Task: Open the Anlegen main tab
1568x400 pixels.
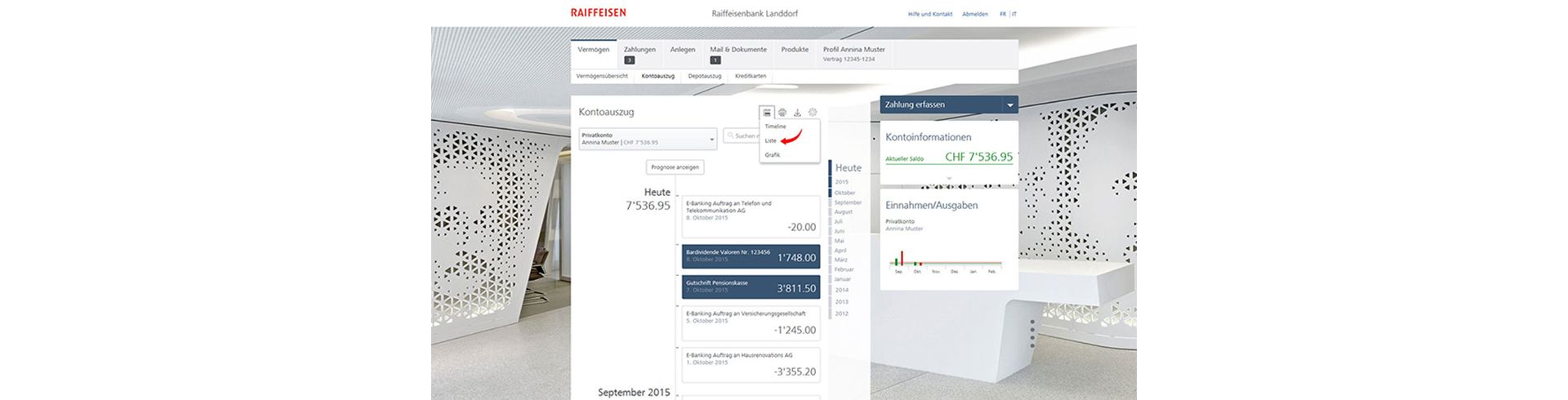Action: tap(683, 54)
